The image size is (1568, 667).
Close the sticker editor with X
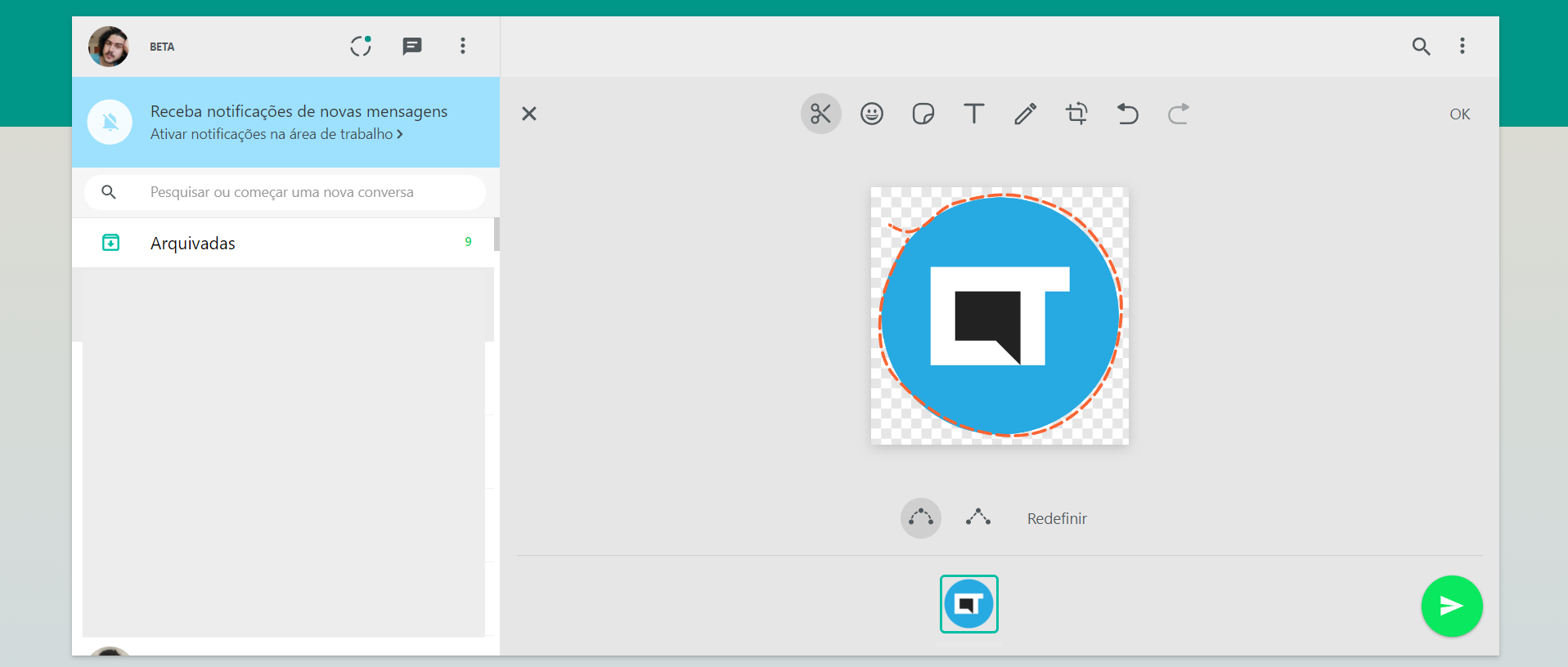click(529, 114)
